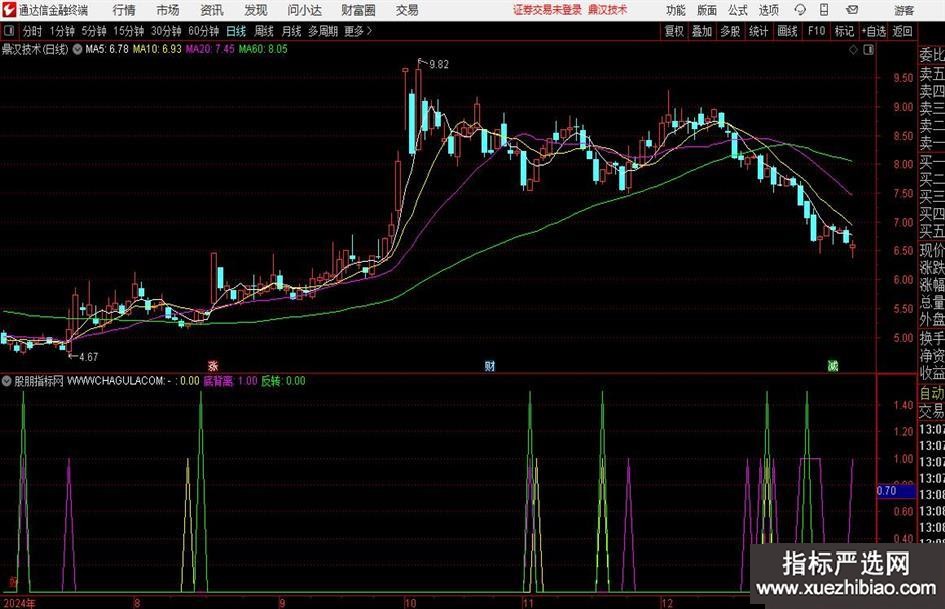The image size is (945, 609).
Task: Open the 版面 menu
Action: pyautogui.click(x=707, y=10)
